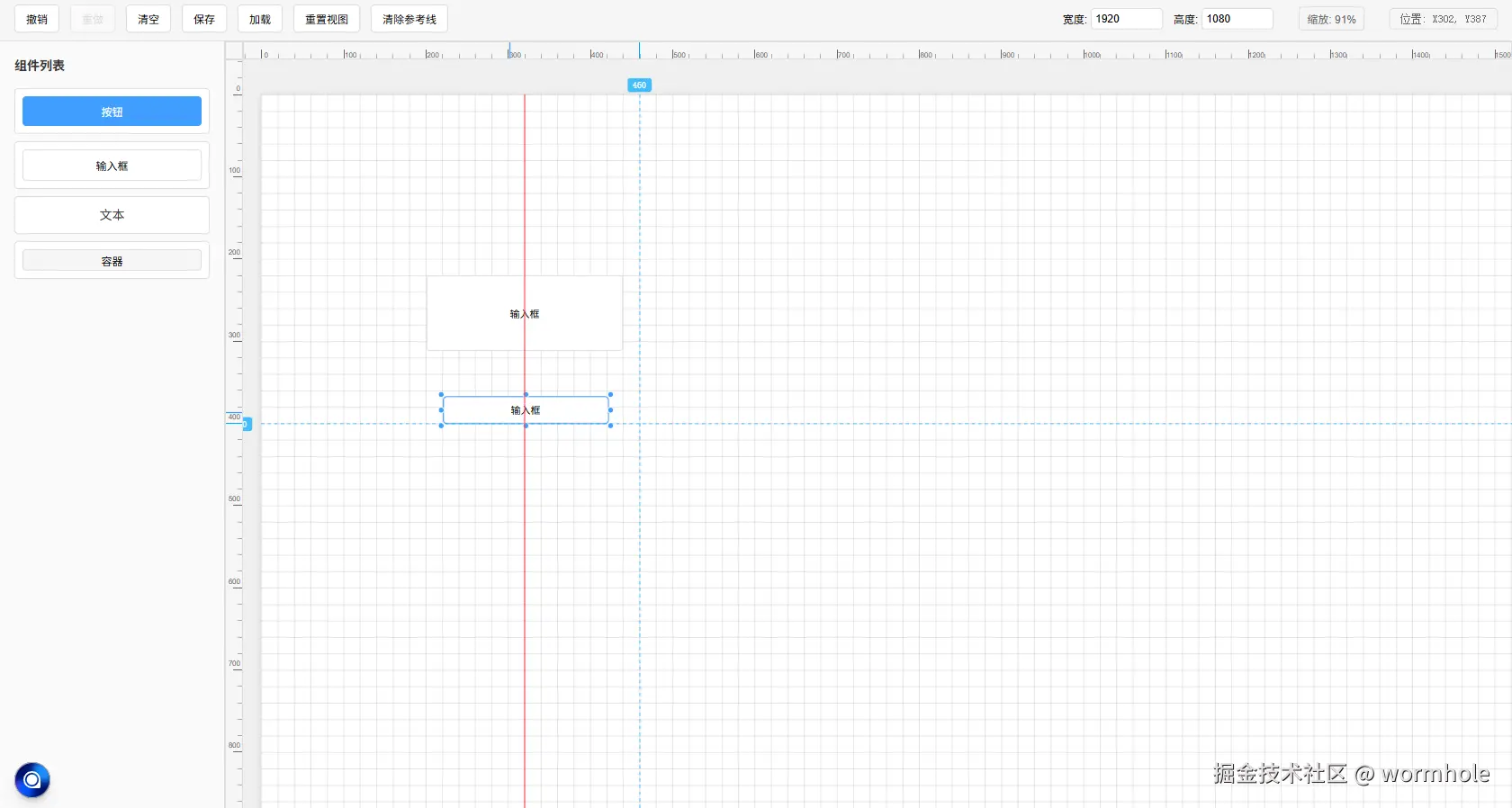Click the round blue floating icon bottom-left

[x=32, y=780]
